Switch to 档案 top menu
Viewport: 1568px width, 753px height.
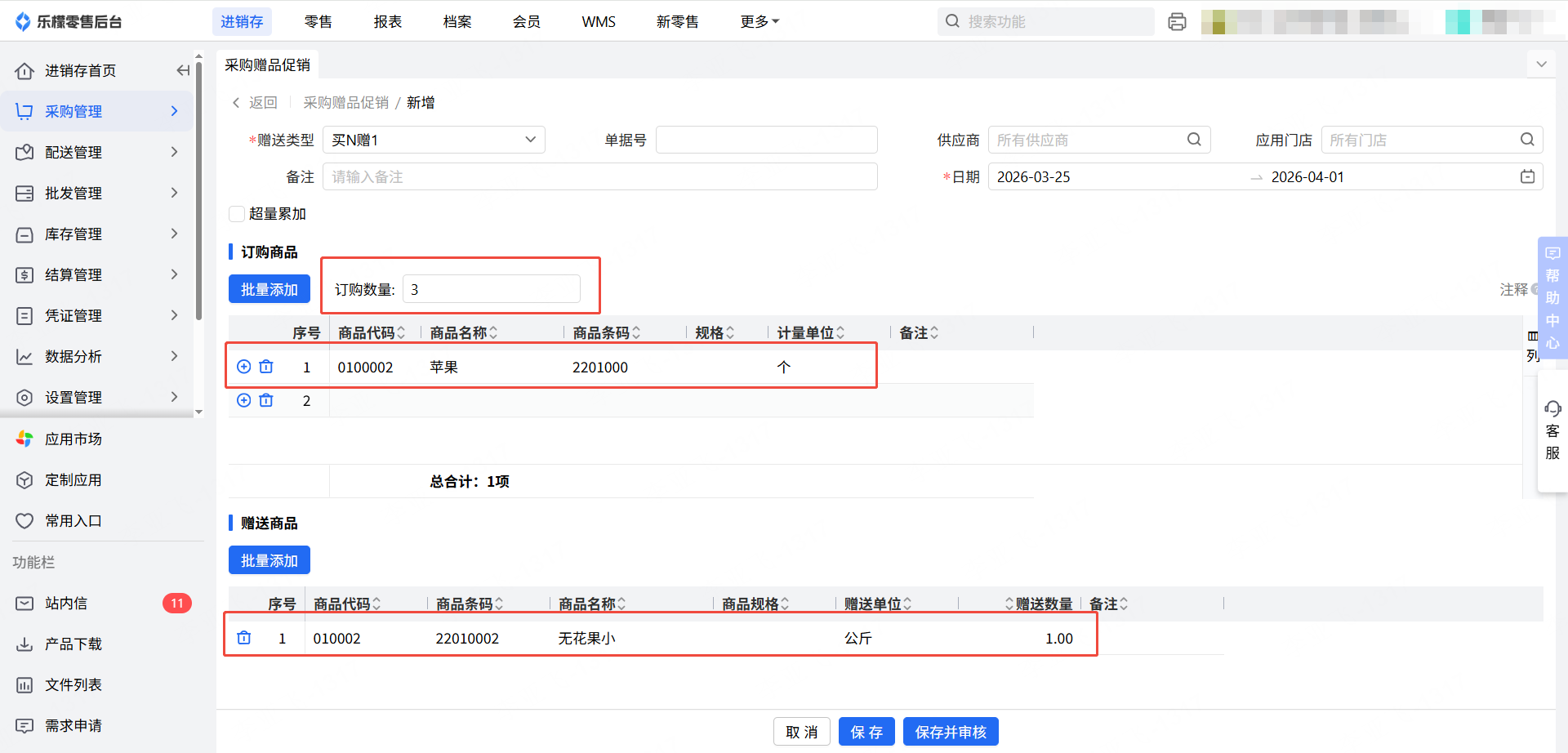point(457,22)
